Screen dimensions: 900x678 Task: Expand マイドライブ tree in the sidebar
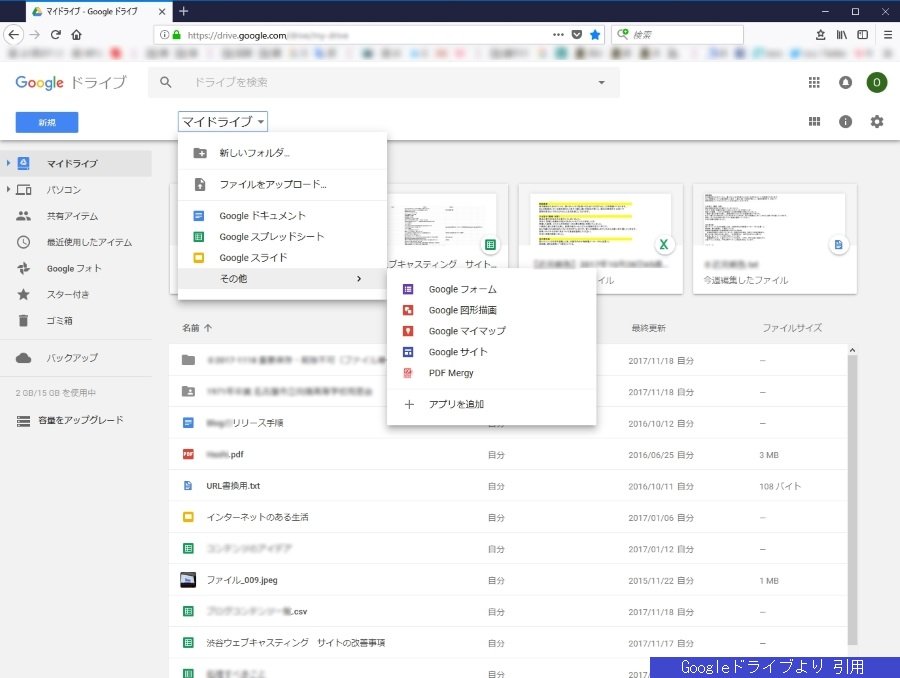click(x=8, y=163)
